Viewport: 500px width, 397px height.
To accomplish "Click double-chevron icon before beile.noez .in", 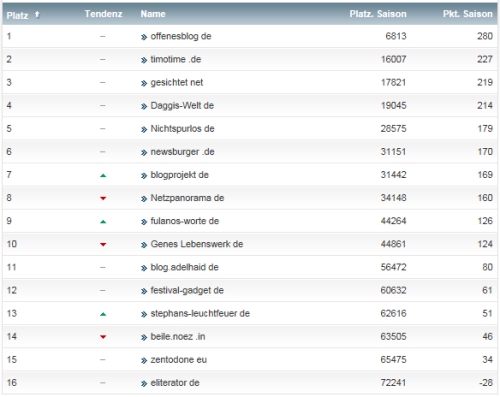I will (144, 338).
